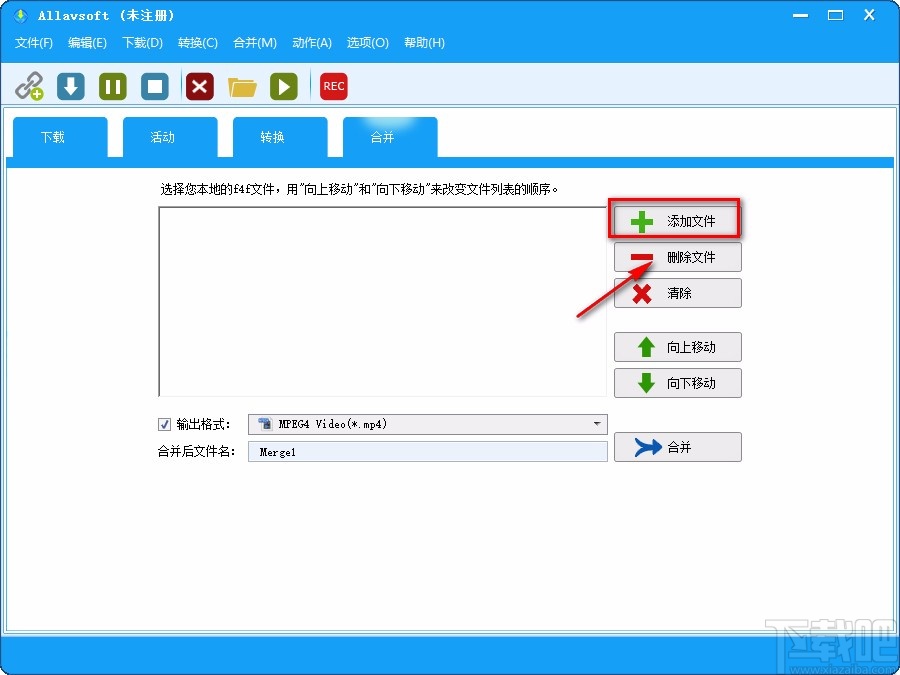
Task: Click the Allavsoft icon in the title bar
Action: point(21,15)
